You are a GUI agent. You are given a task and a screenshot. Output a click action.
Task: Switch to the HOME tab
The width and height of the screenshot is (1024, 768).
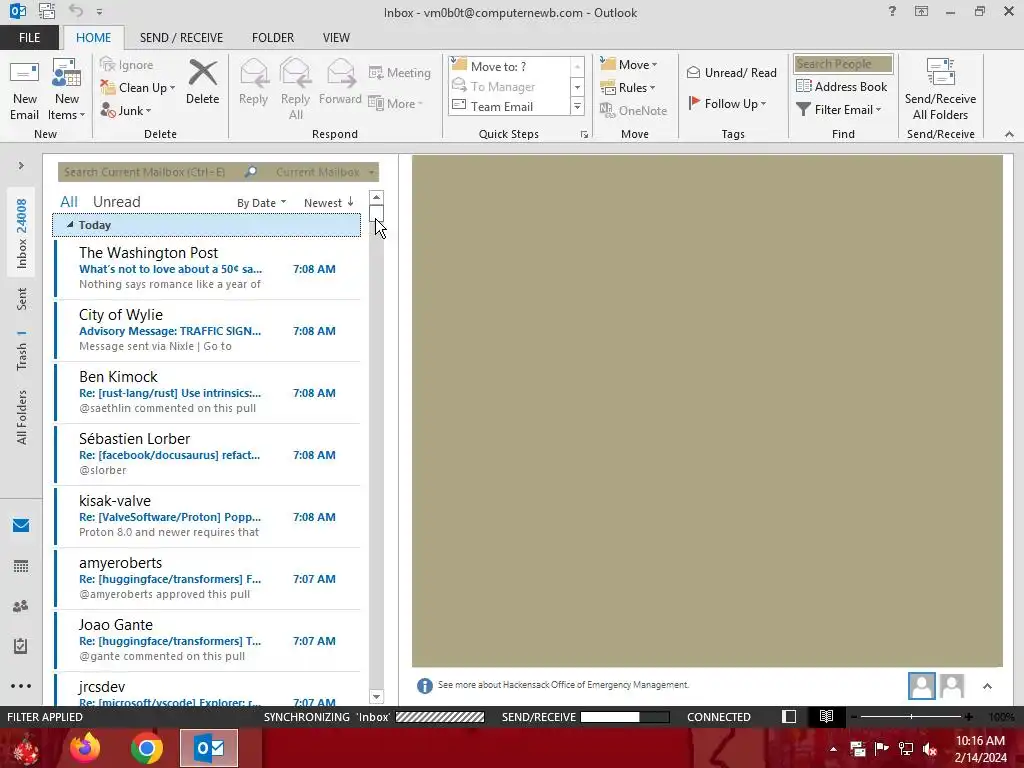coord(93,38)
